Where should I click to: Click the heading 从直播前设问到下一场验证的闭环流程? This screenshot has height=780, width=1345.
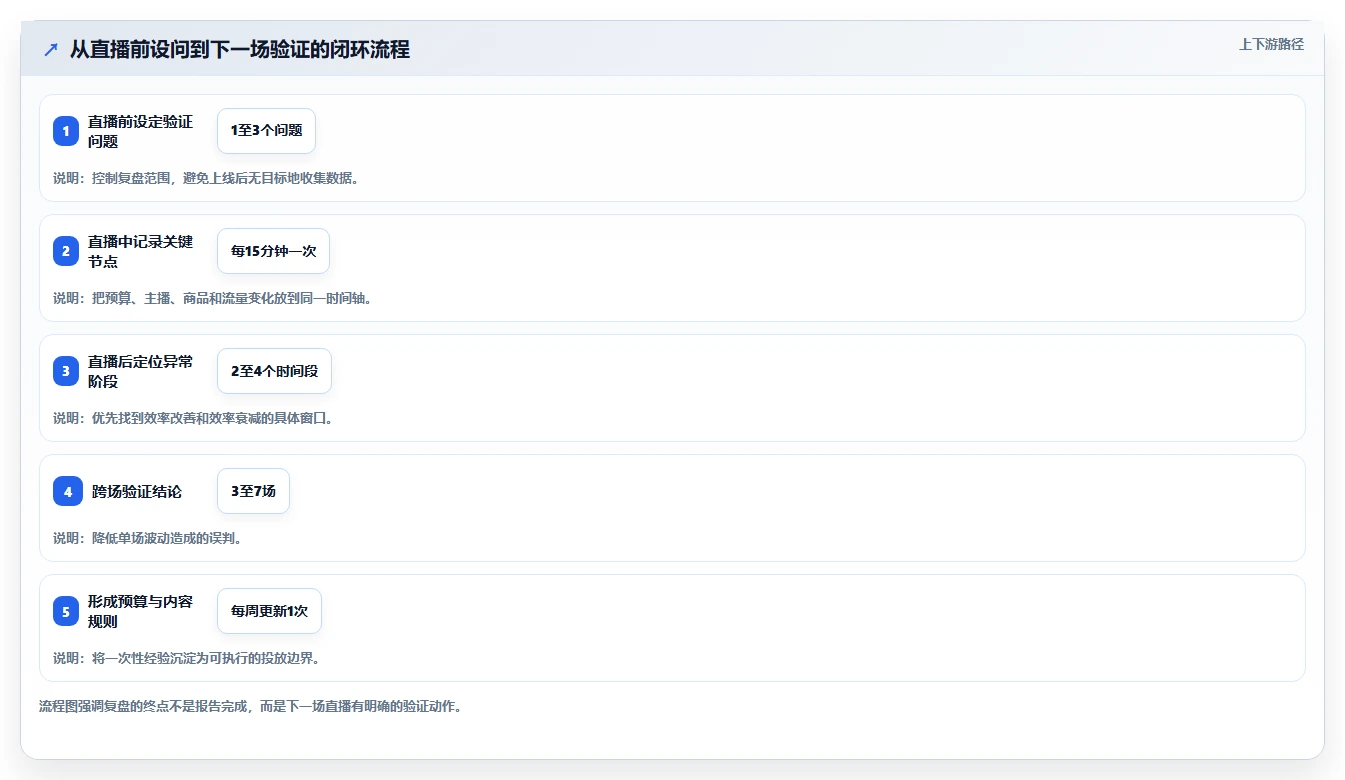(240, 50)
